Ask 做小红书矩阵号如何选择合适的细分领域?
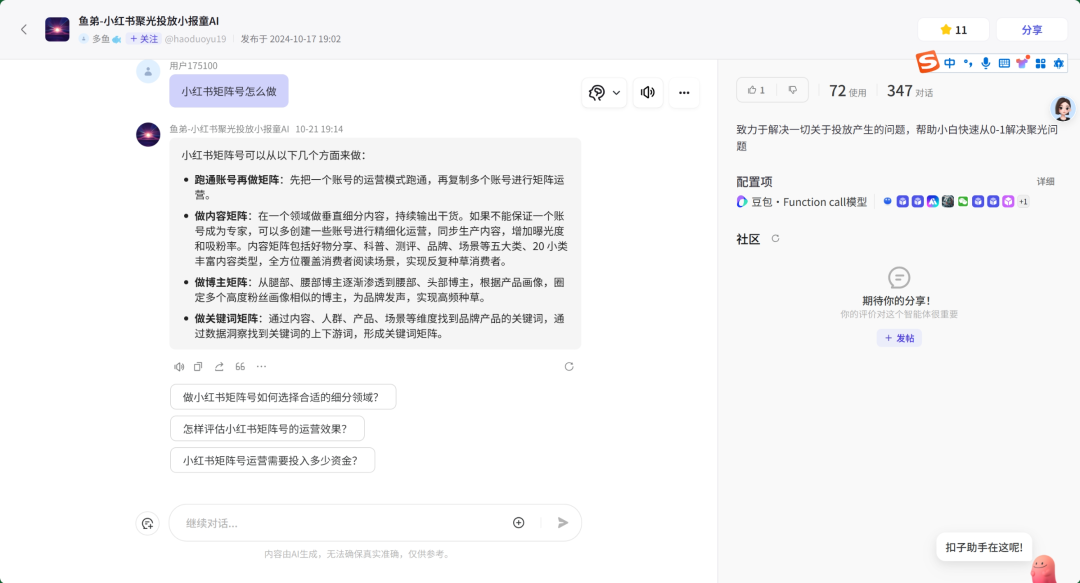 (x=283, y=397)
